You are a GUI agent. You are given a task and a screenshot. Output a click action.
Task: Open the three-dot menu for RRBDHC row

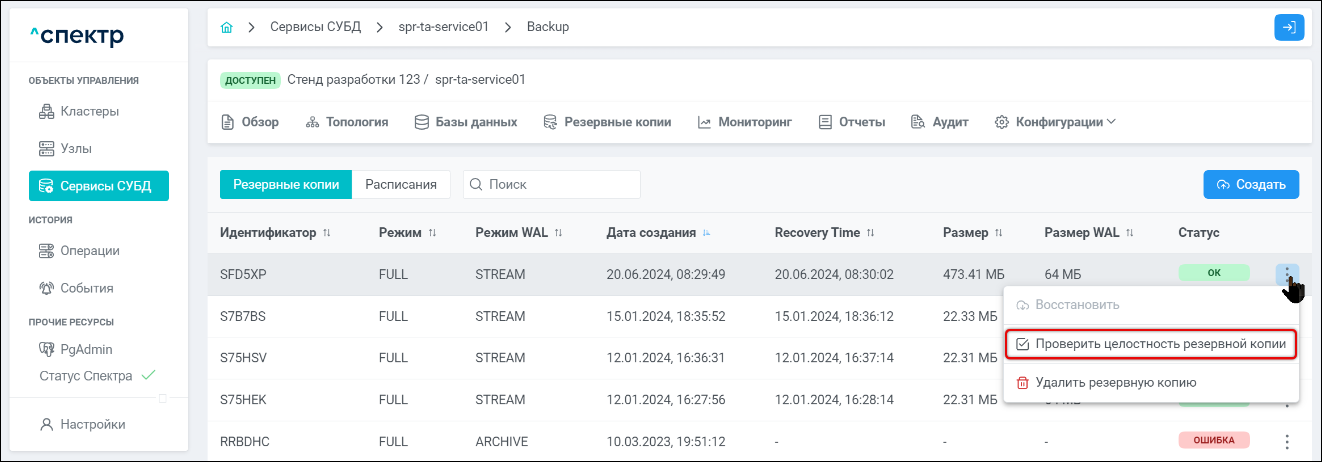click(x=1287, y=441)
